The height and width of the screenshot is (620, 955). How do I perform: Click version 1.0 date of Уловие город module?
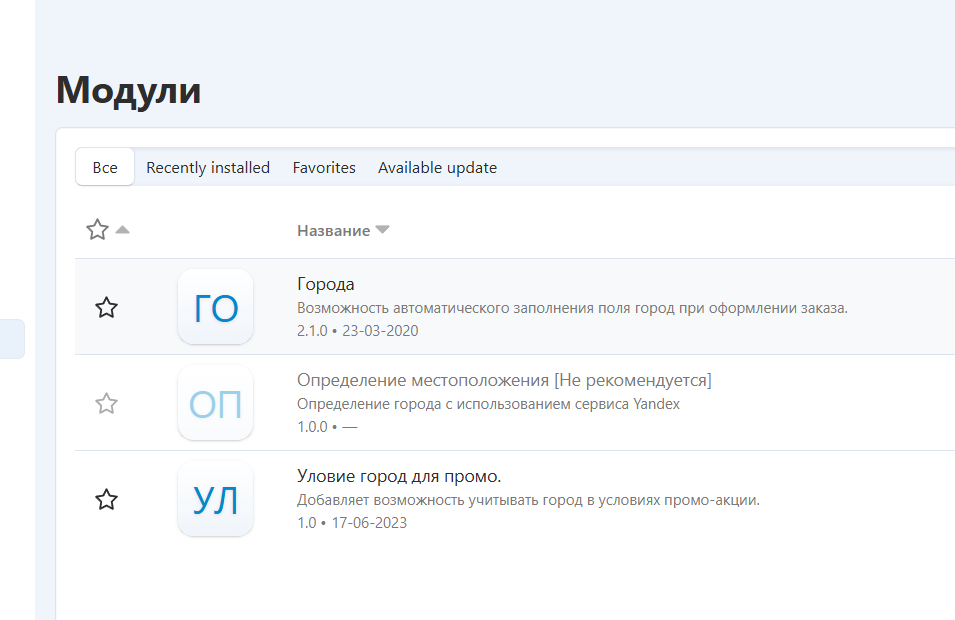352,523
